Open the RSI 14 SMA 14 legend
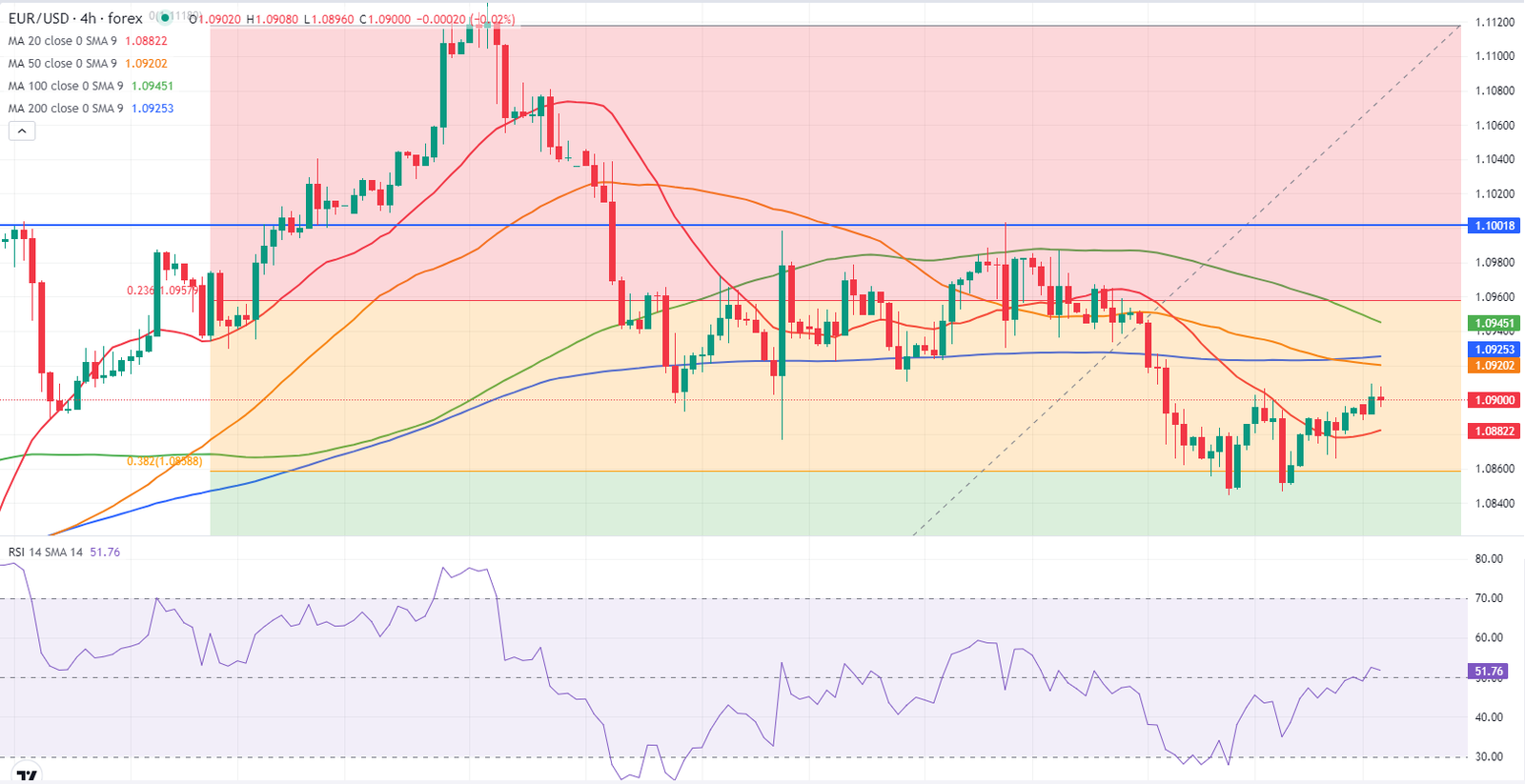Screen dimensions: 1525x784 click(46, 553)
